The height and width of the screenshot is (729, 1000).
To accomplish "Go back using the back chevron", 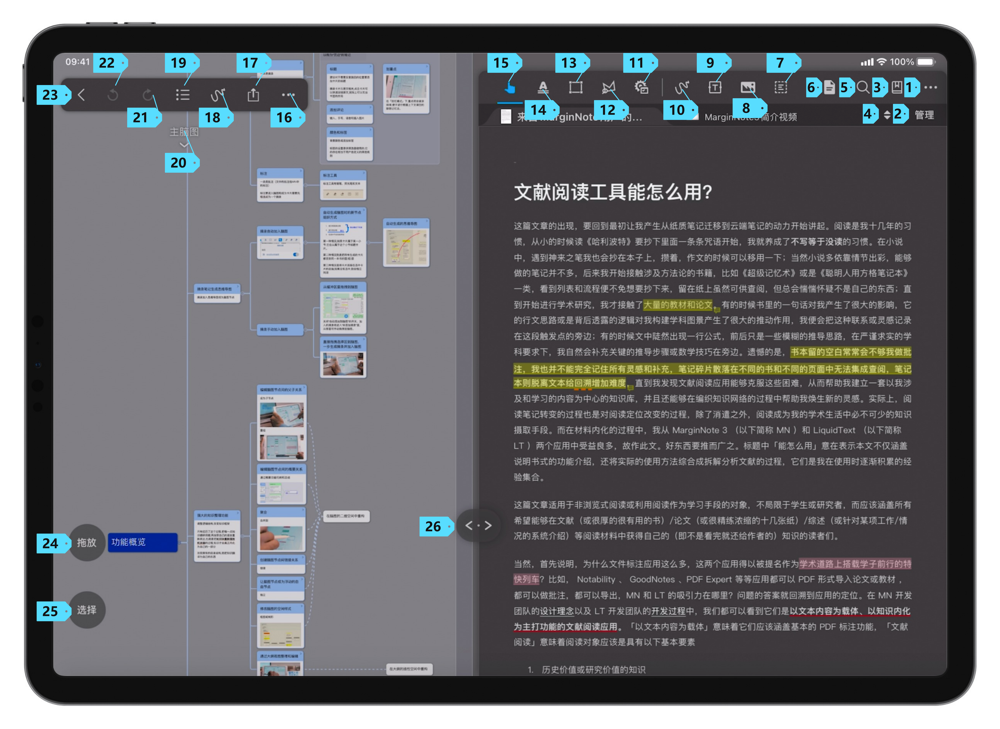I will [81, 95].
